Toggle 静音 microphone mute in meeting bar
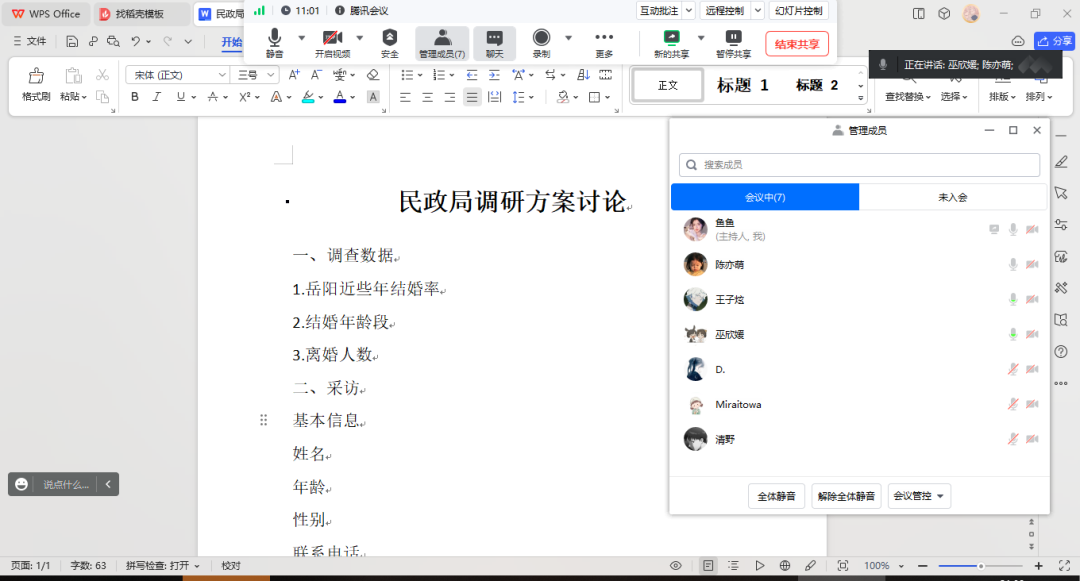 [274, 38]
